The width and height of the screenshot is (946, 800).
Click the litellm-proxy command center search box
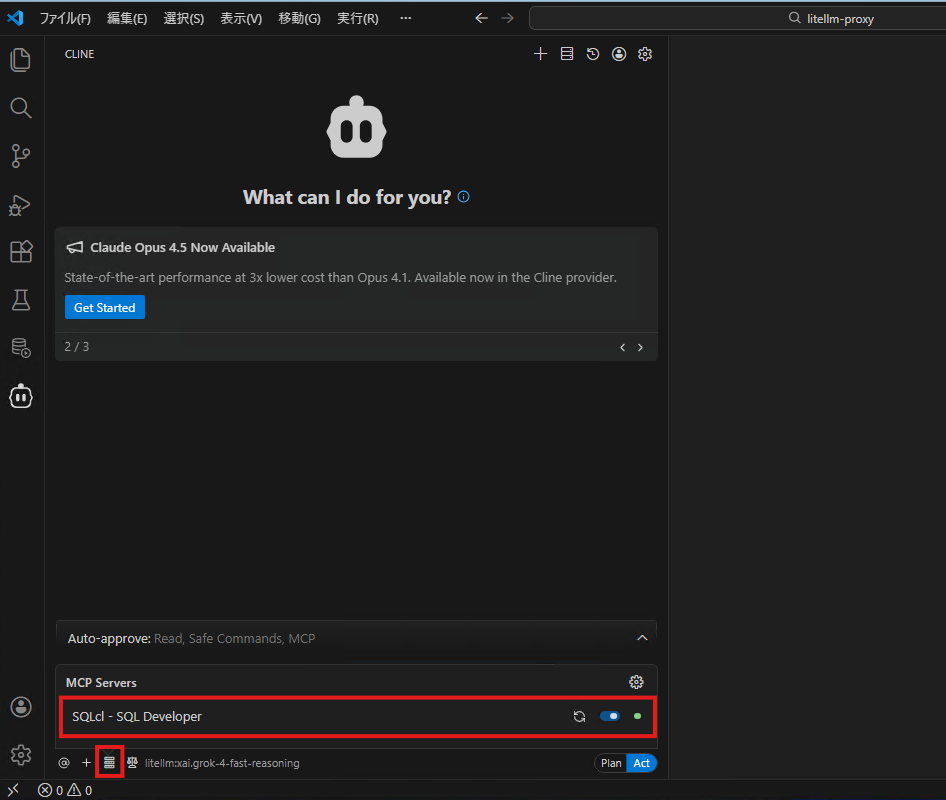click(737, 19)
